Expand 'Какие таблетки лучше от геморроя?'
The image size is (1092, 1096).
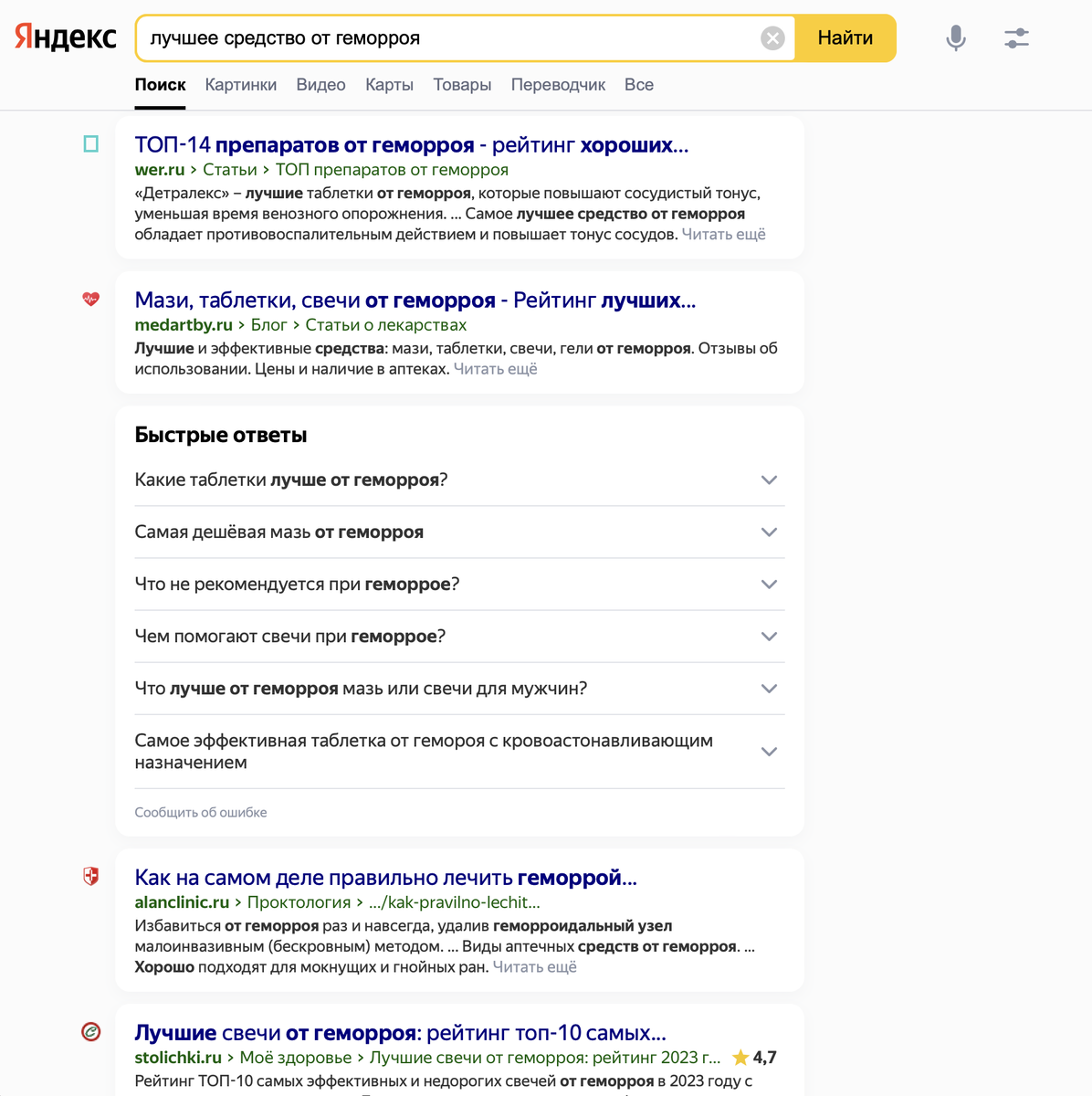[459, 480]
